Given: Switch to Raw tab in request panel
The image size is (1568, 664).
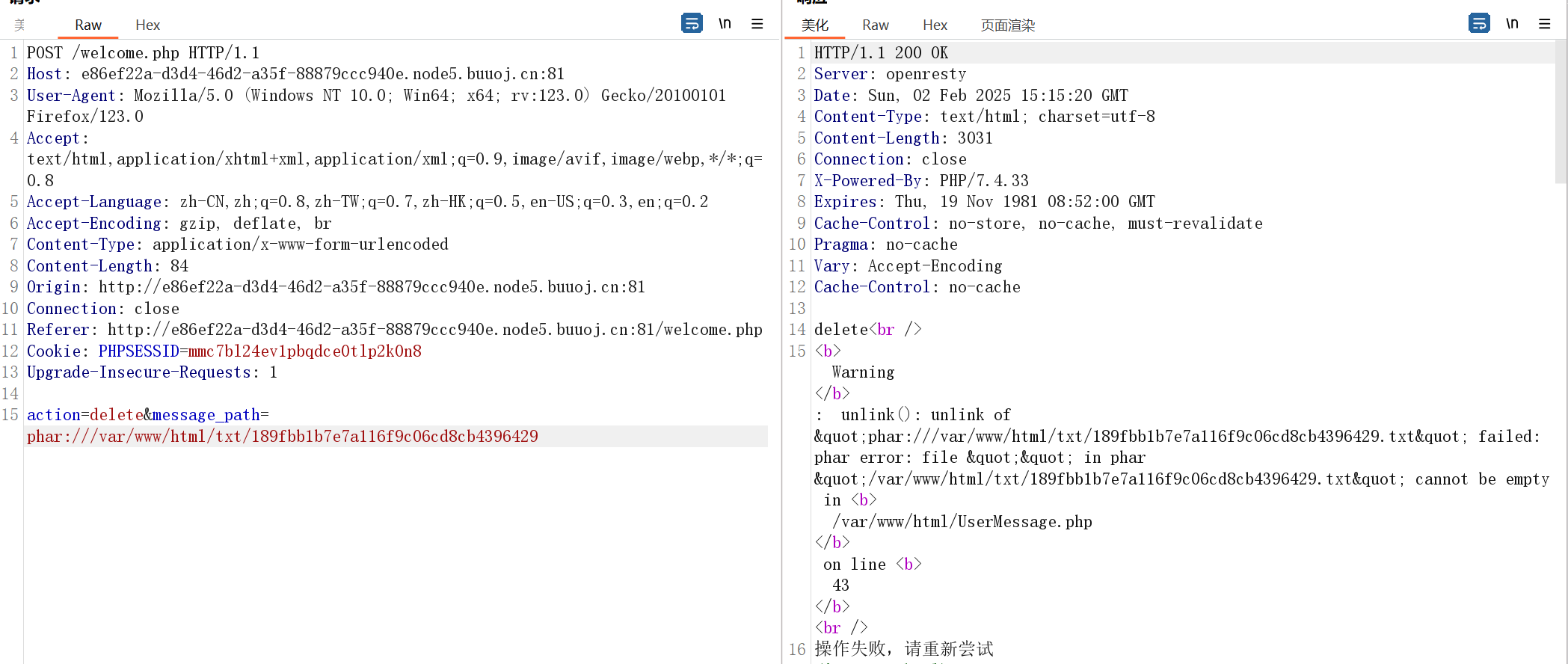Looking at the screenshot, I should click(88, 25).
